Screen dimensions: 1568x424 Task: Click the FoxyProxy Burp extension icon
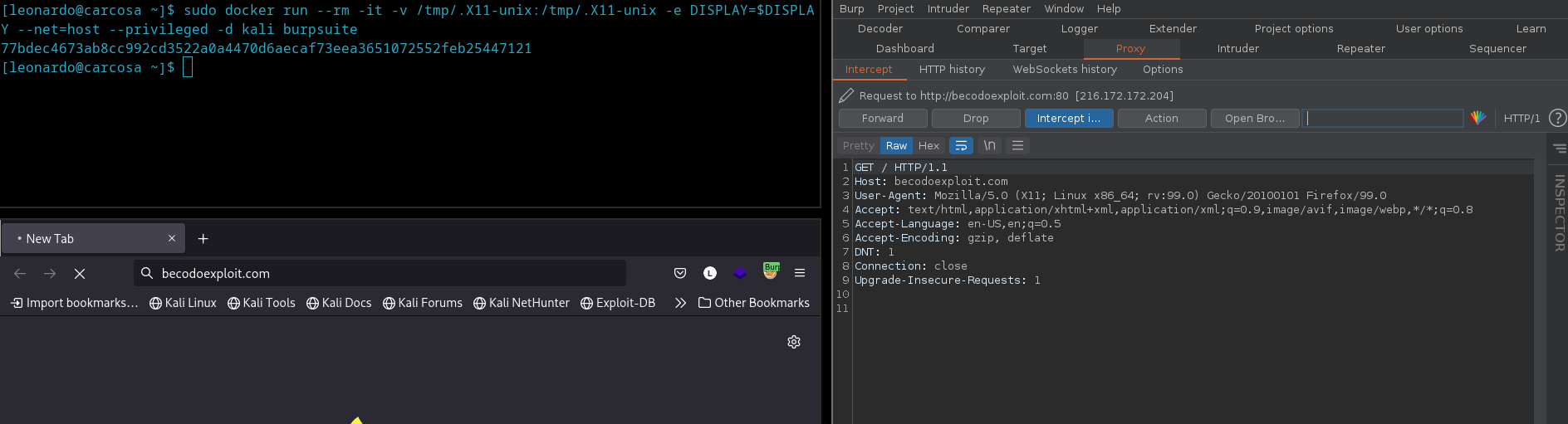[x=771, y=271]
